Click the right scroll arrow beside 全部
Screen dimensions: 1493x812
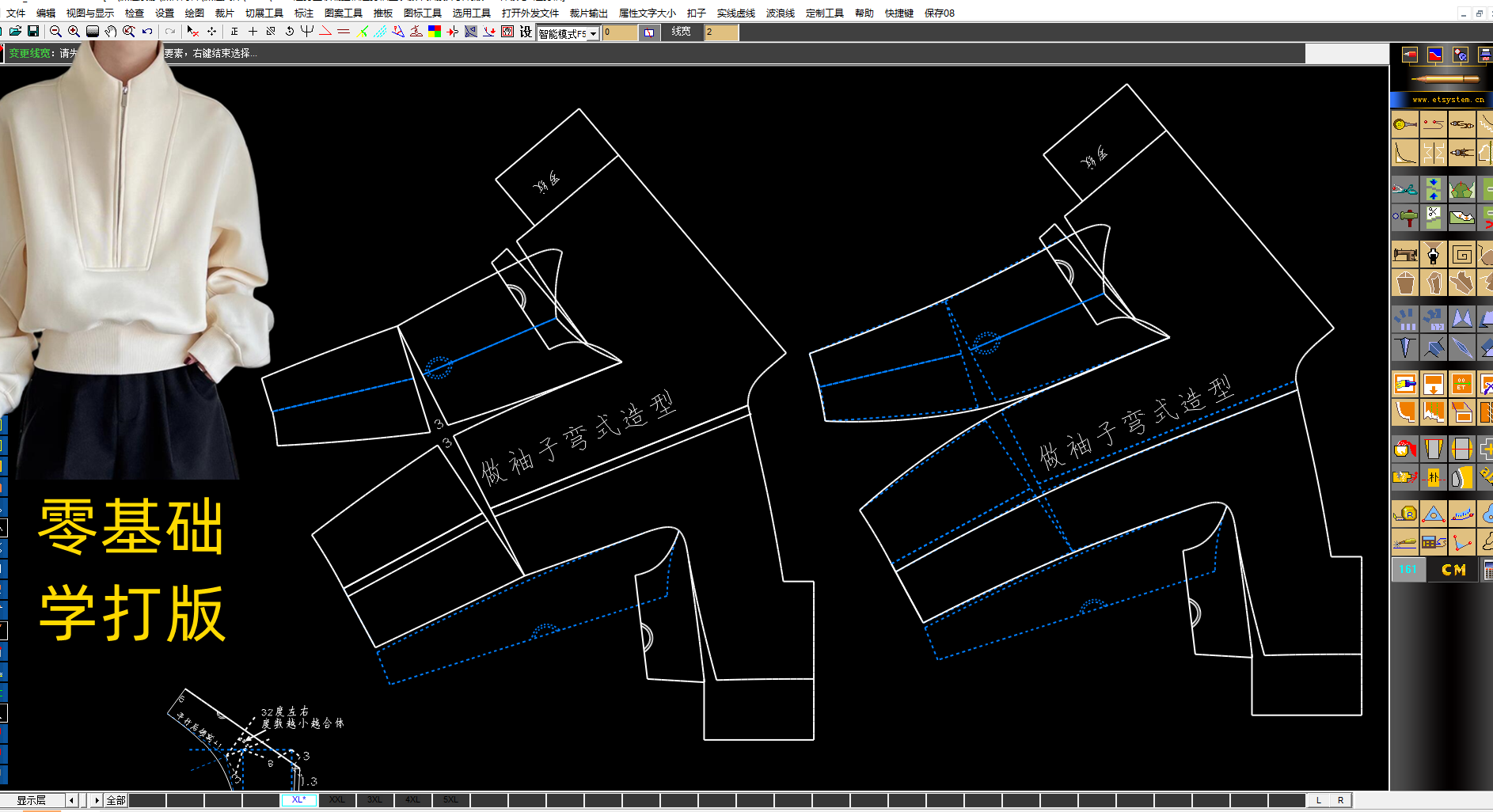tap(97, 800)
